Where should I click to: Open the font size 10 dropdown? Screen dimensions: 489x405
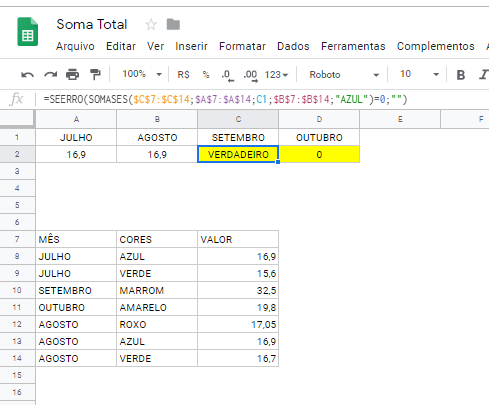pyautogui.click(x=419, y=74)
